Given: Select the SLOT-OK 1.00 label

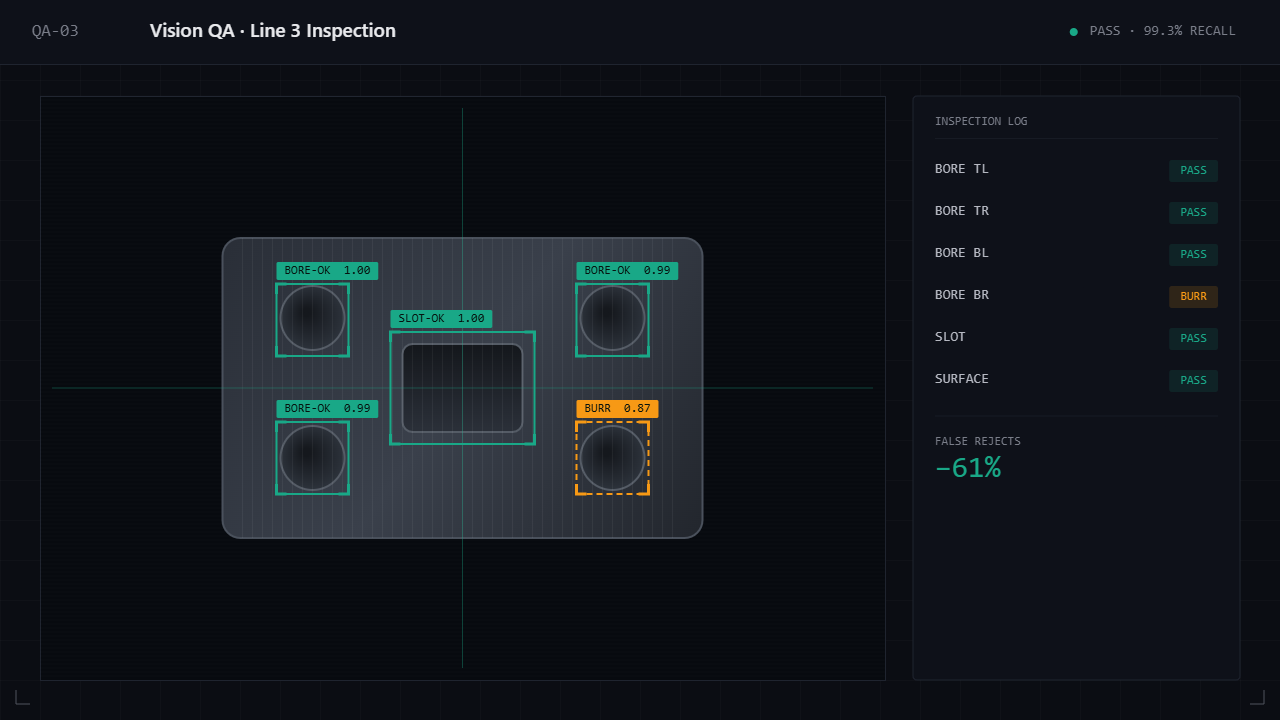Looking at the screenshot, I should tap(441, 319).
